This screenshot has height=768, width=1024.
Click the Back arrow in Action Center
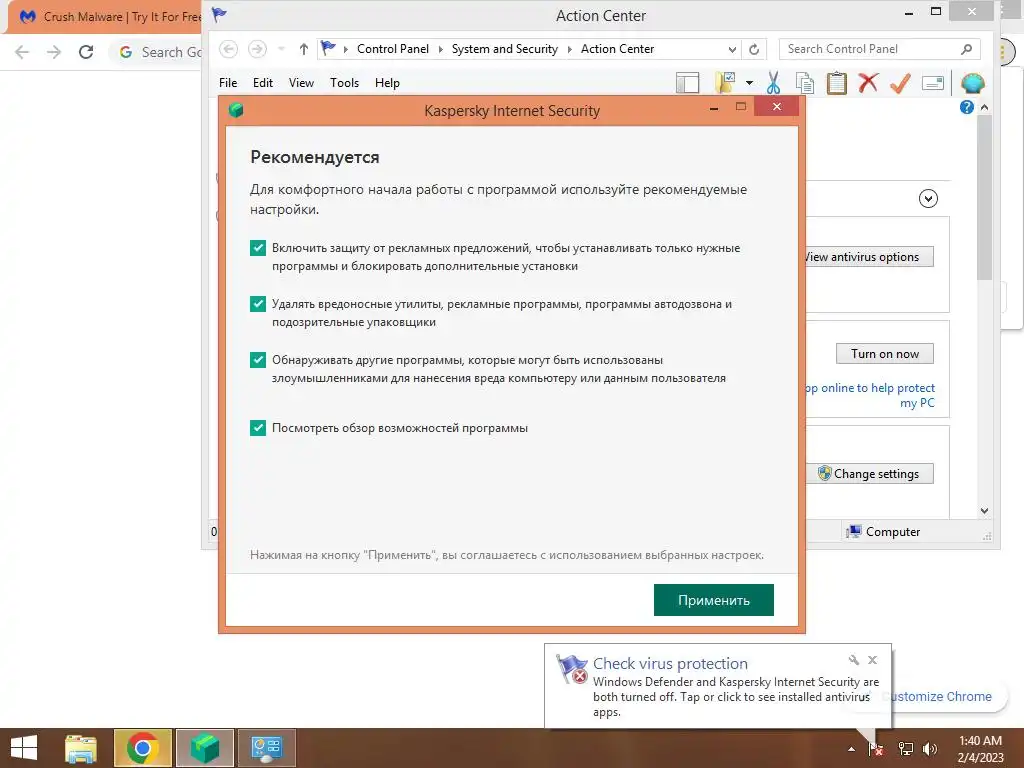tap(228, 49)
